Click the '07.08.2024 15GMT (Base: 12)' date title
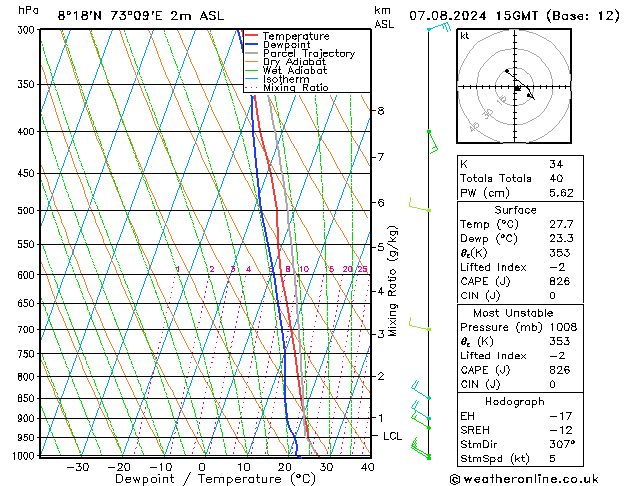Image resolution: width=629 pixels, height=486 pixels. pyautogui.click(x=514, y=16)
